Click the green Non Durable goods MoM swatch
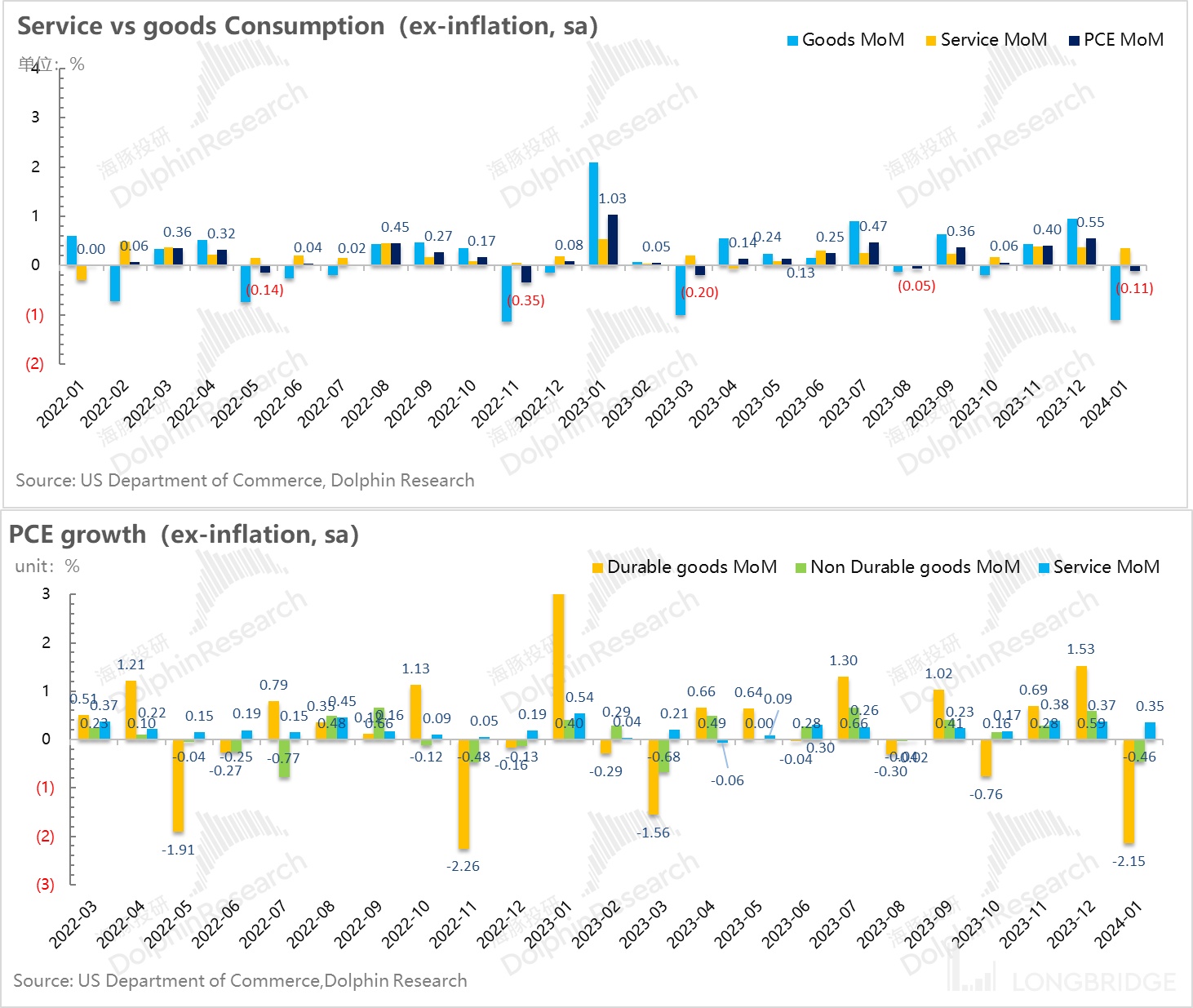Screen dimensions: 1193x1008 [x=801, y=568]
